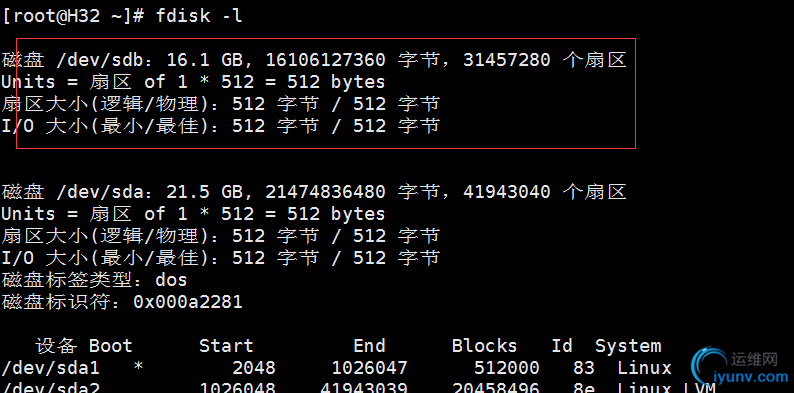Click the End column header
794x393 pixels.
click(x=370, y=346)
